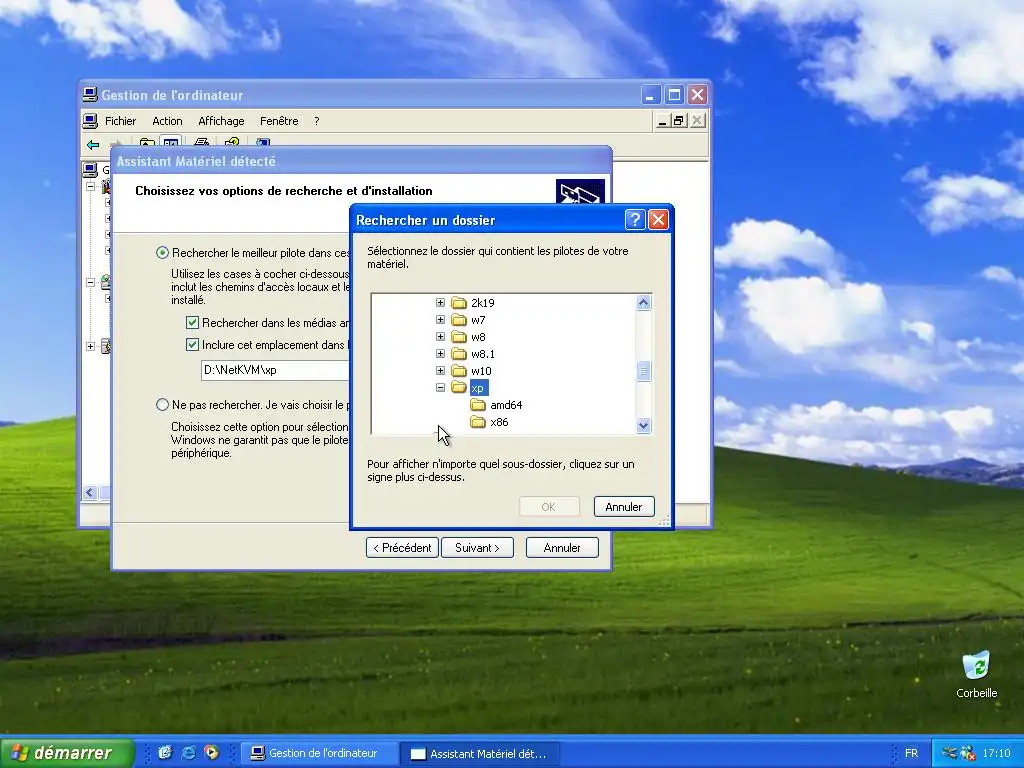Click the D:\NetKVM\xp path field
The image size is (1024, 768).
click(274, 370)
